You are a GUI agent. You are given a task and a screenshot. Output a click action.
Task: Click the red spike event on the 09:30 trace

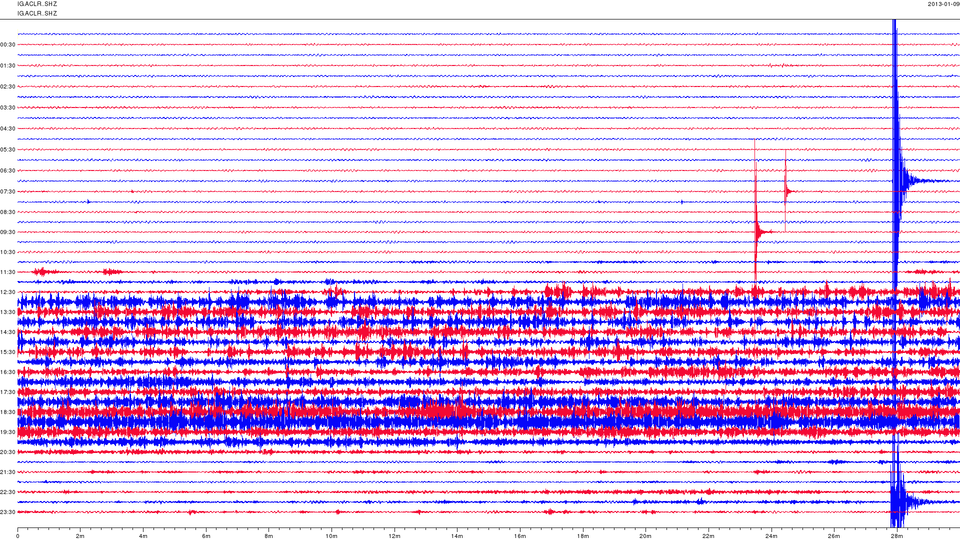coord(759,231)
